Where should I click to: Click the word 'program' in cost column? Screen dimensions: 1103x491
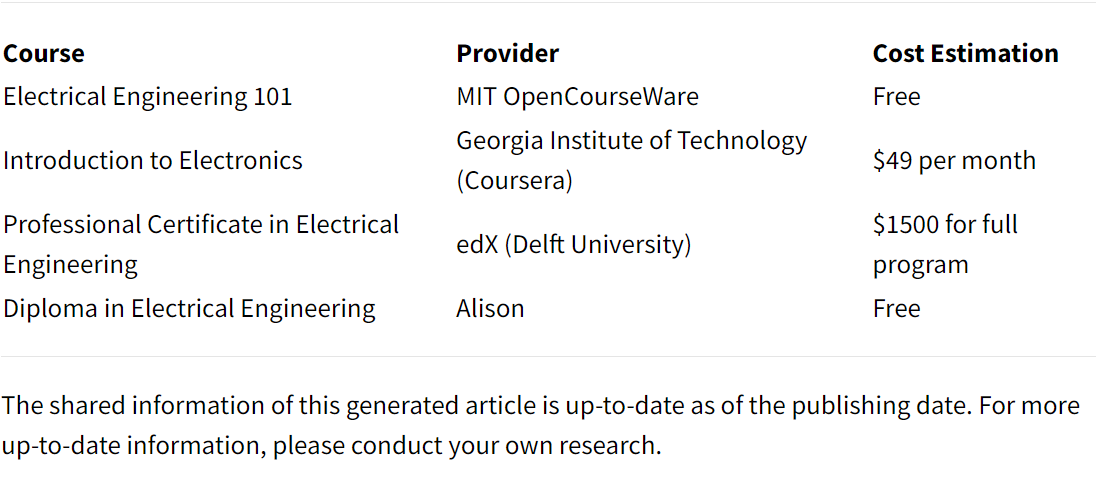tap(920, 266)
